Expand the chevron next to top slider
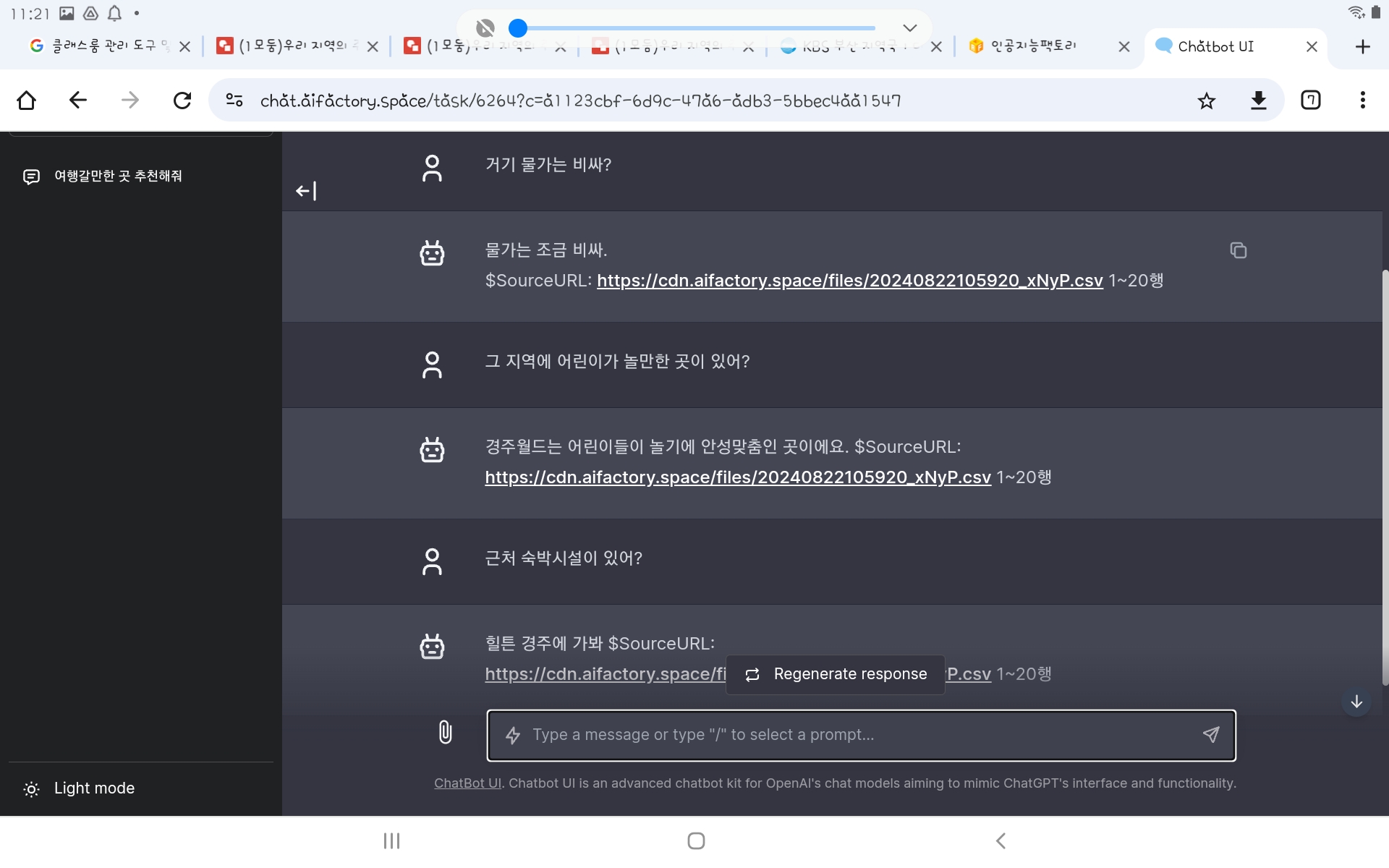The image size is (1389, 868). click(x=910, y=28)
